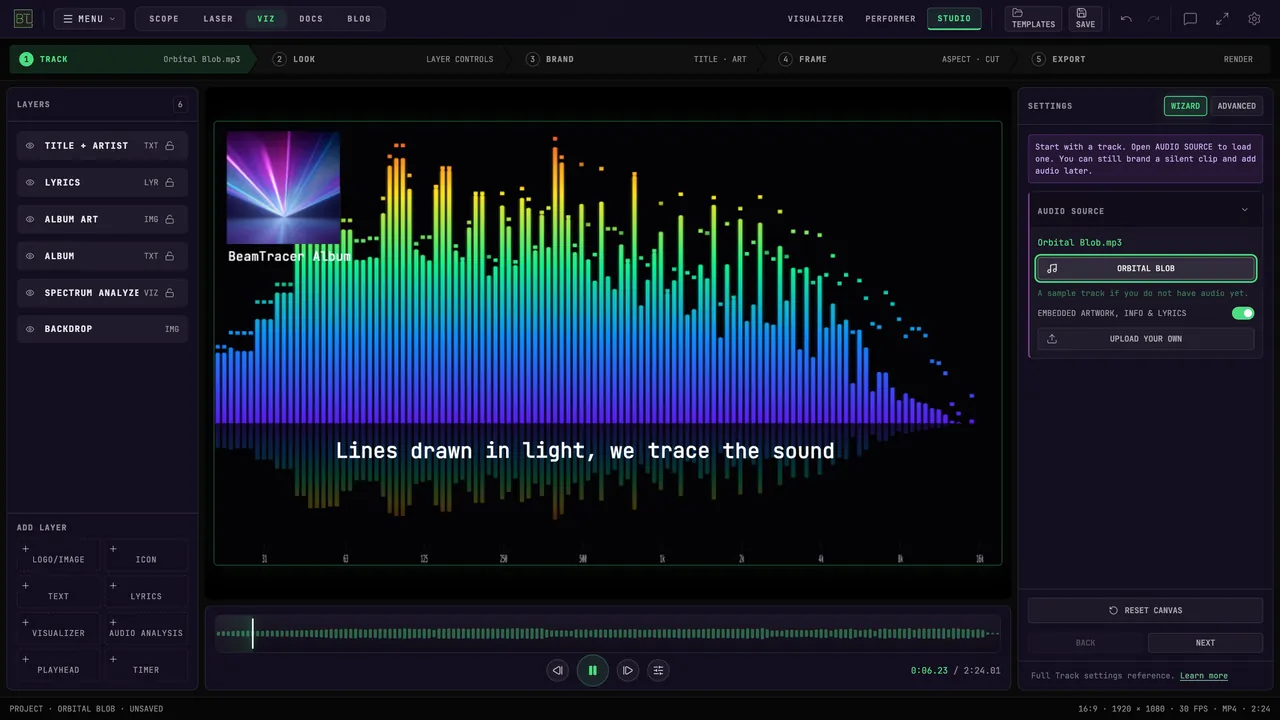Click the lock icon on the Album TXT layer
1280x720 pixels.
pyautogui.click(x=170, y=256)
